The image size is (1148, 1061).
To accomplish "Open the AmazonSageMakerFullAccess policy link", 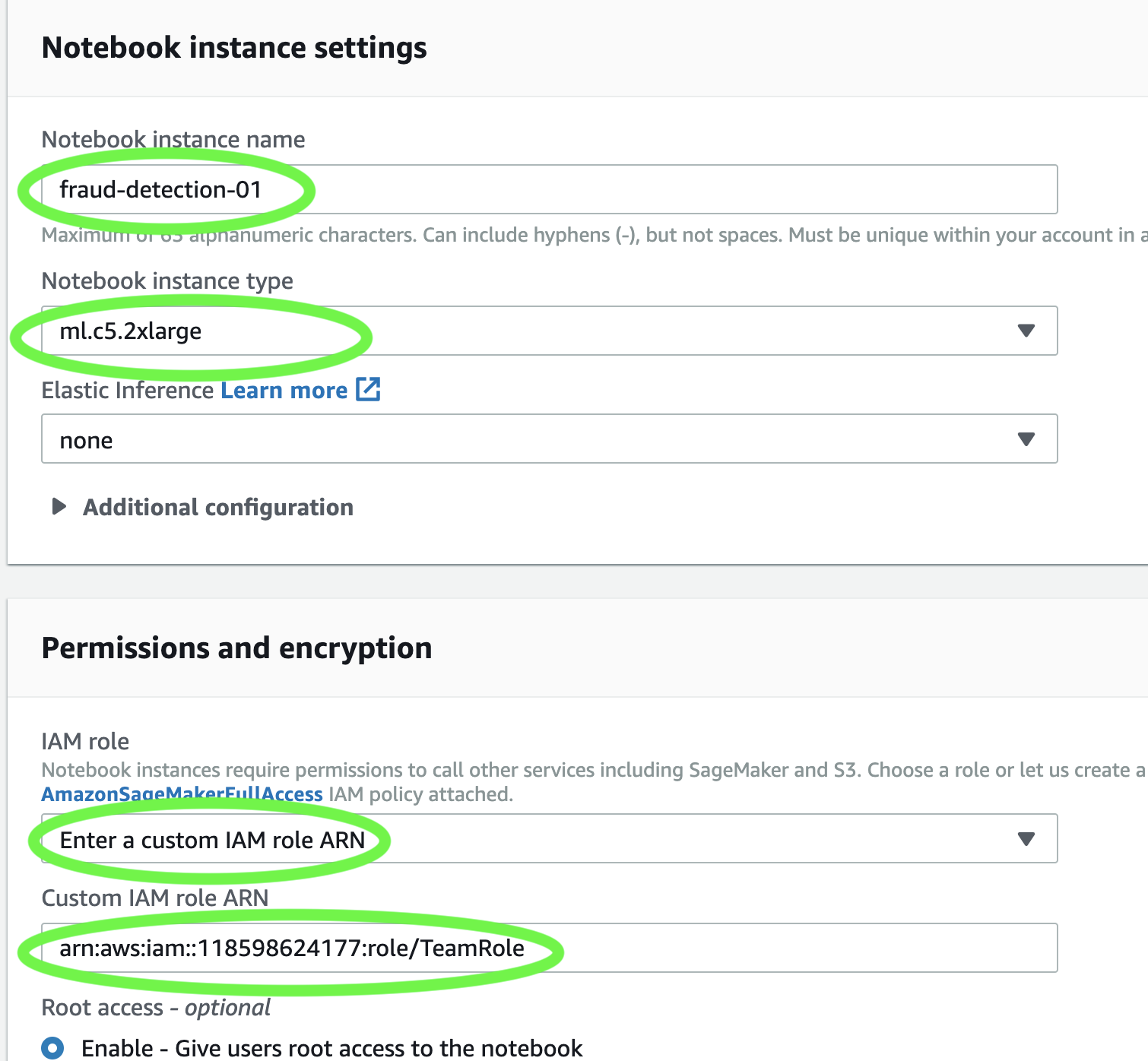I will tap(182, 794).
